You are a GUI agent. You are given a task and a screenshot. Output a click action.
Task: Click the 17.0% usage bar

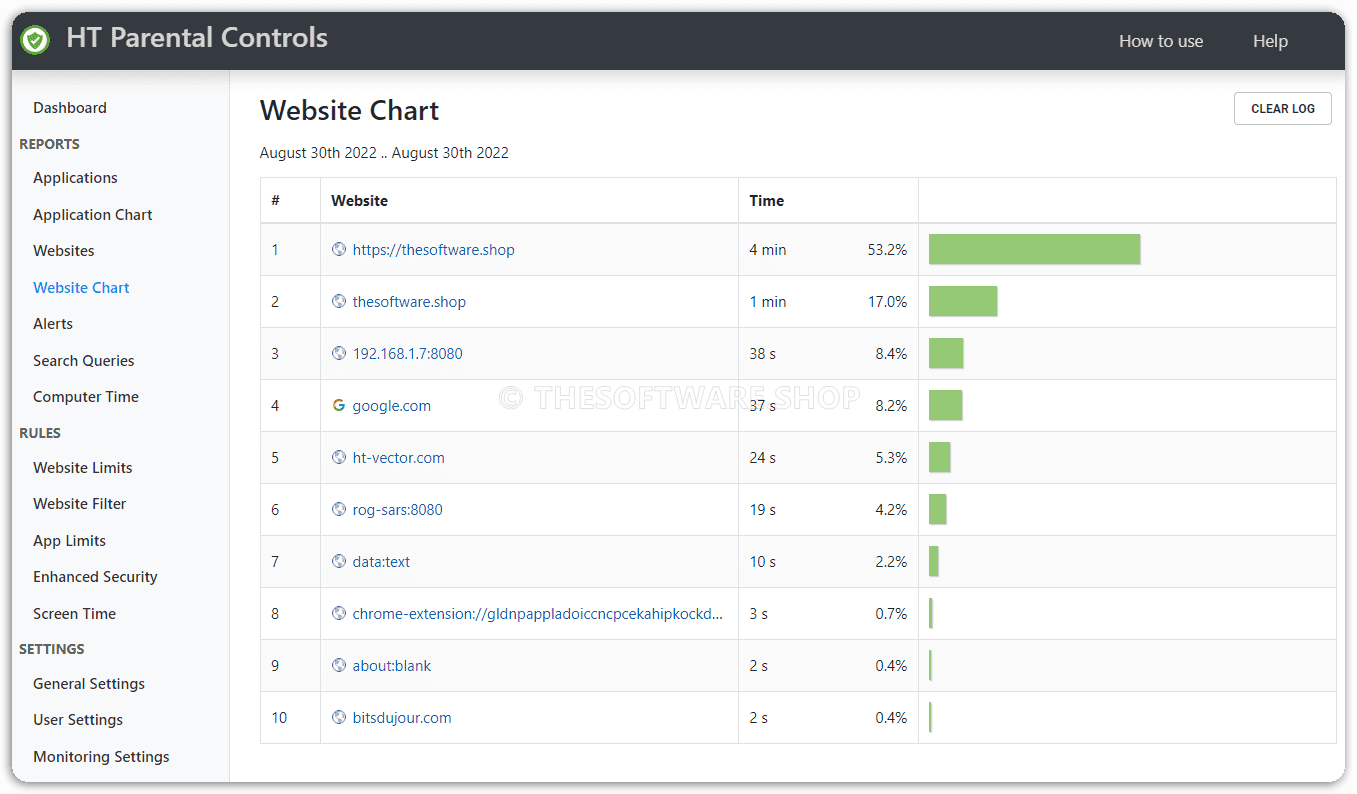point(963,301)
